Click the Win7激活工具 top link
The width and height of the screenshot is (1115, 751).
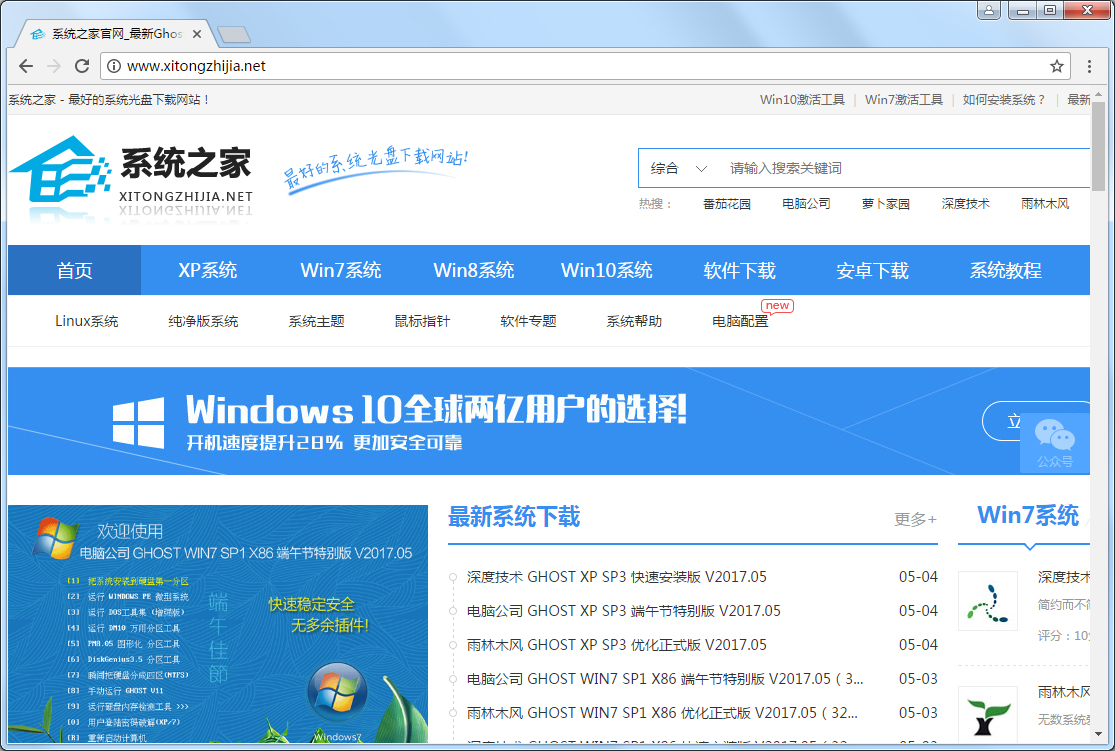point(904,100)
